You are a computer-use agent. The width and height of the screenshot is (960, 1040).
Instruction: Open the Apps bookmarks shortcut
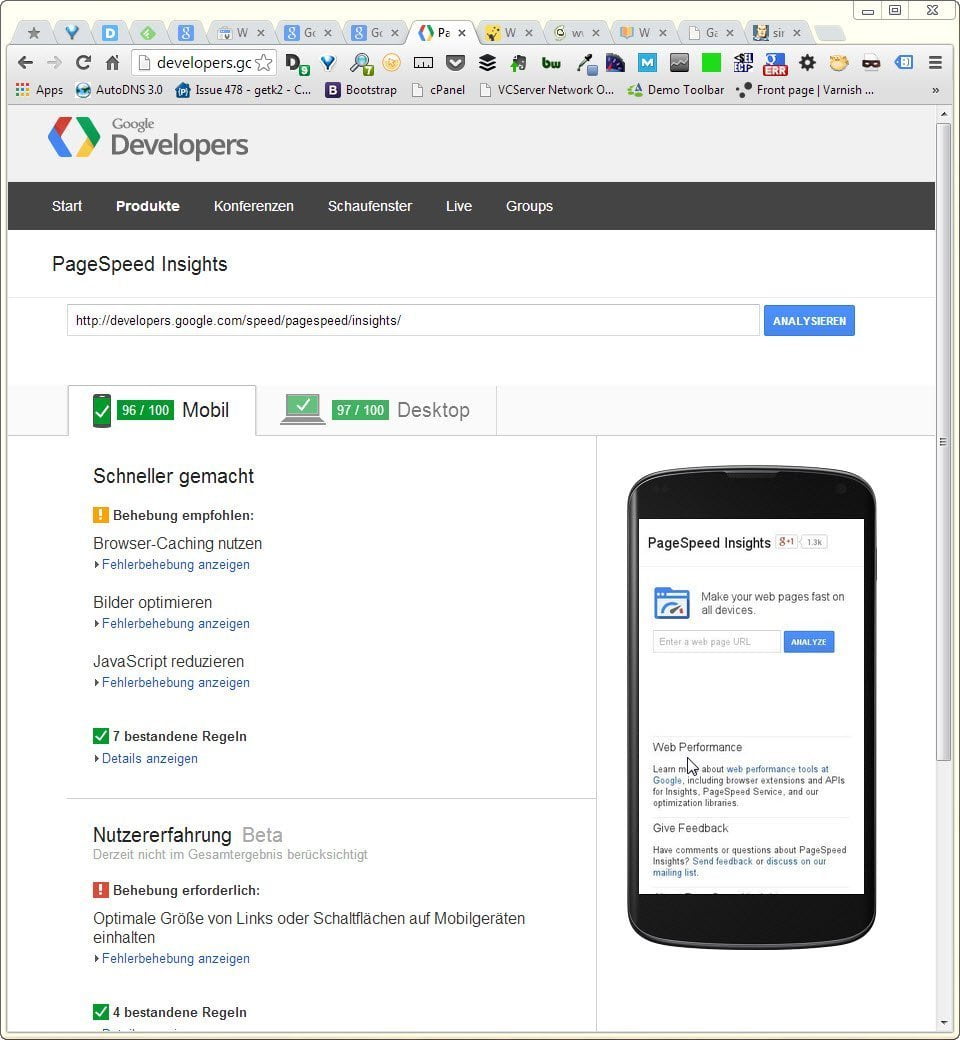(x=39, y=90)
